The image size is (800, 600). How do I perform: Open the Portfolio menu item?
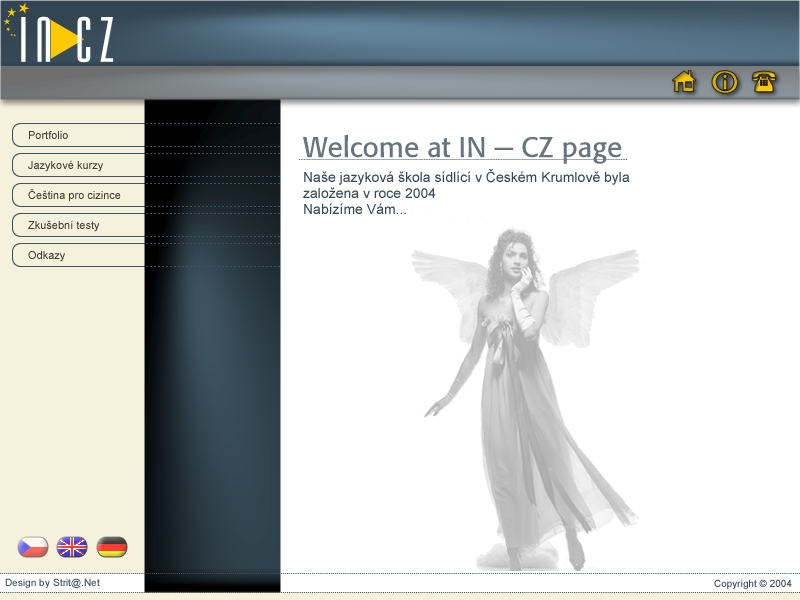[x=79, y=135]
